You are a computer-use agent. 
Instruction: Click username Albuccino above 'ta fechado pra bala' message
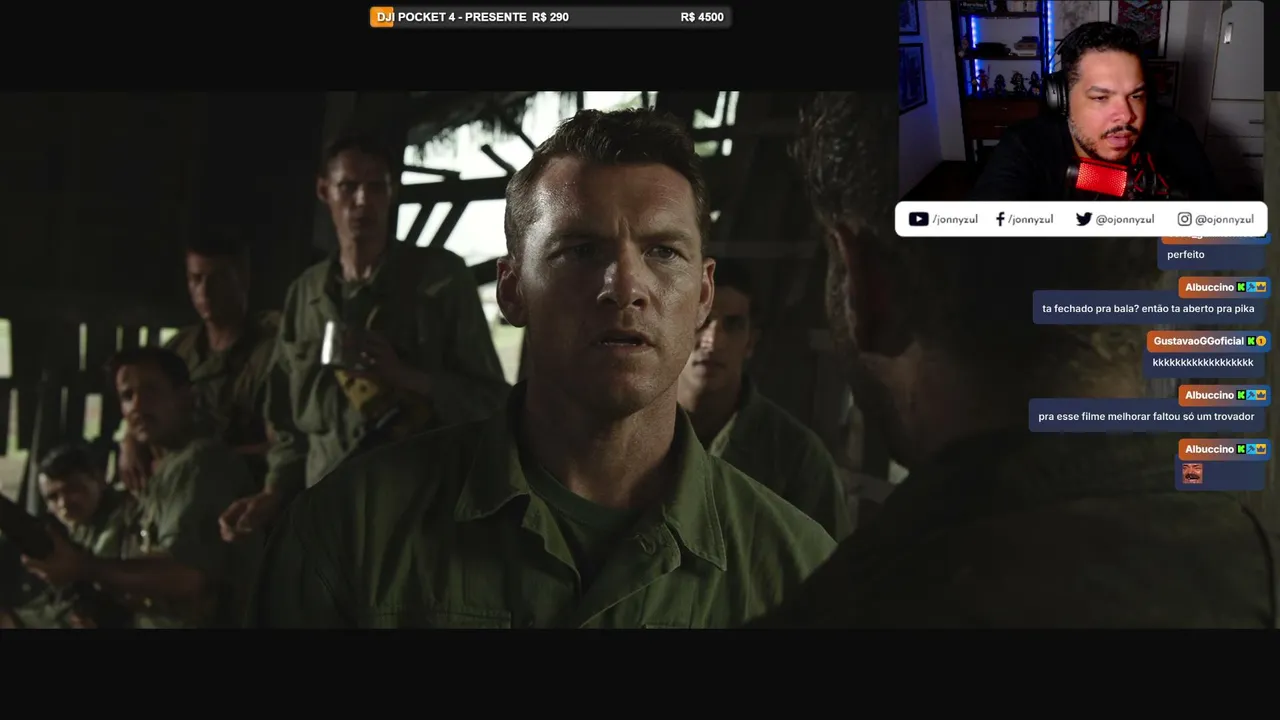[1209, 287]
